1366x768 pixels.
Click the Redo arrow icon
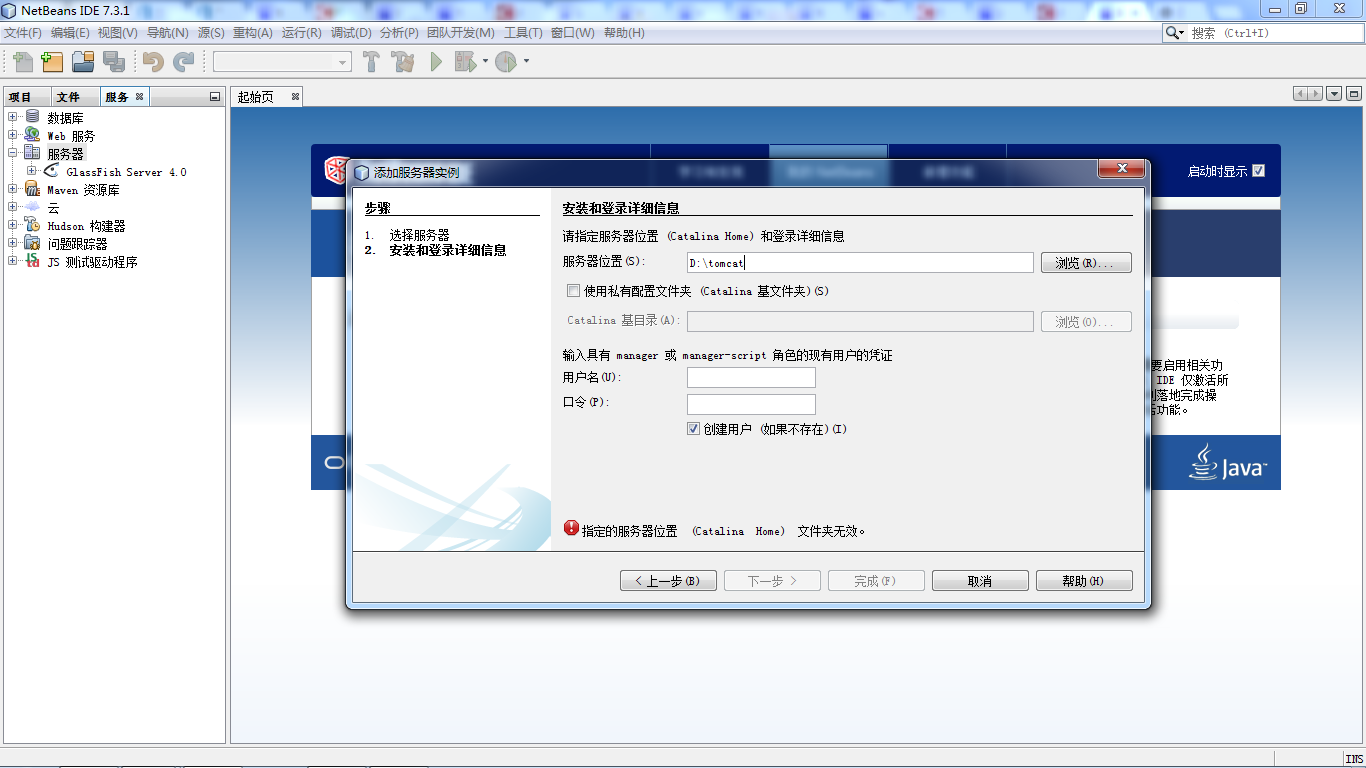(x=183, y=62)
